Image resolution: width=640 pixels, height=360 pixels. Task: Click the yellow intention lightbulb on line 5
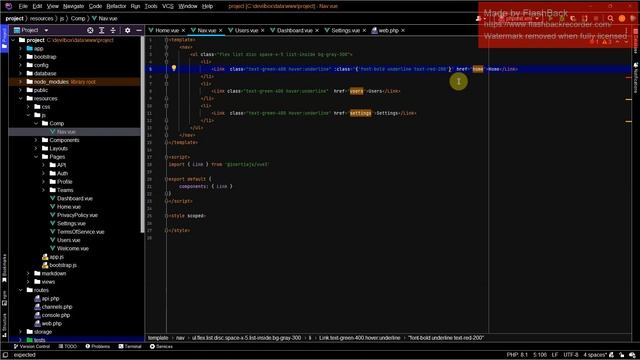[x=174, y=68]
